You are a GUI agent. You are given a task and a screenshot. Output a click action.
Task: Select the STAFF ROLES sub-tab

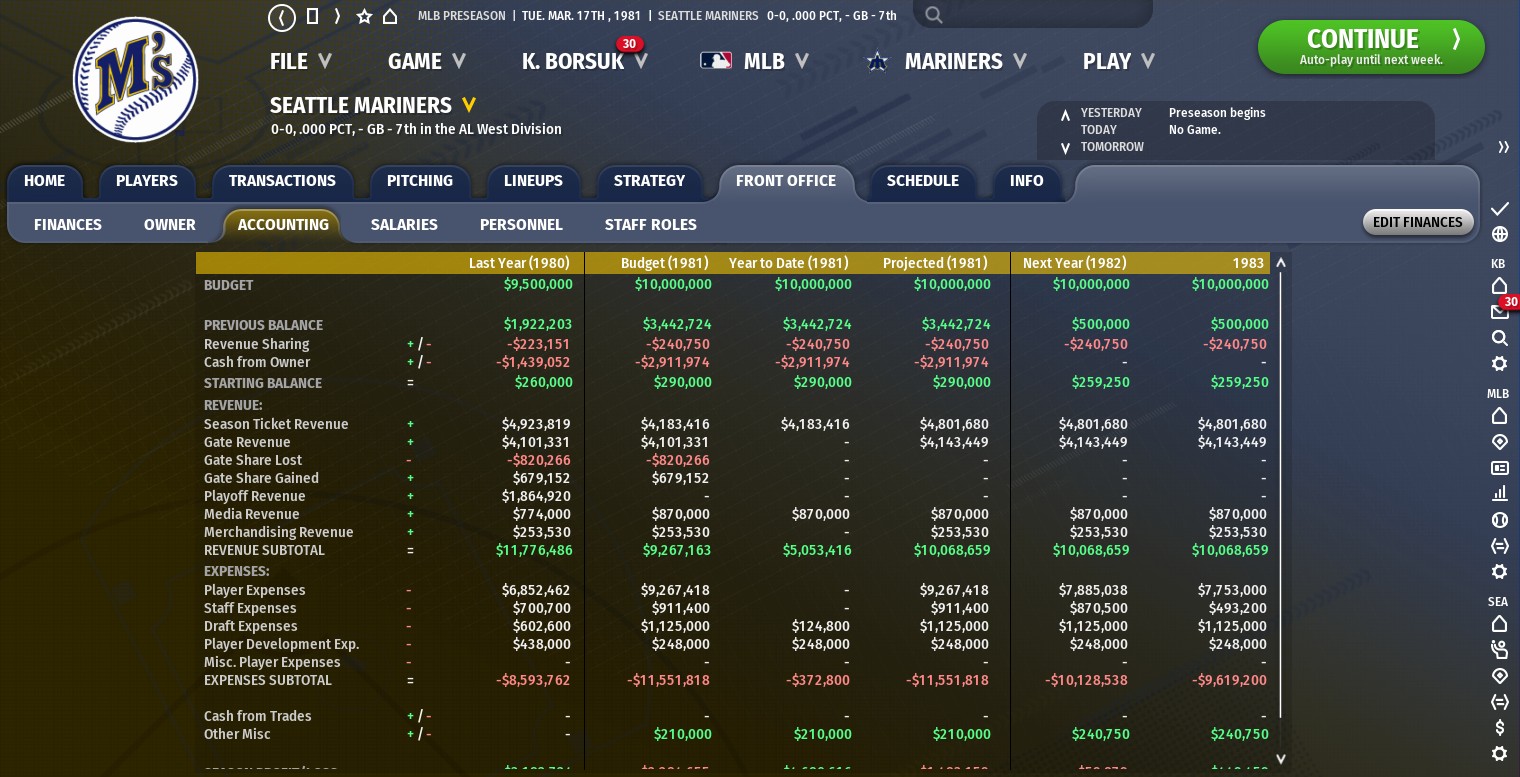(650, 225)
